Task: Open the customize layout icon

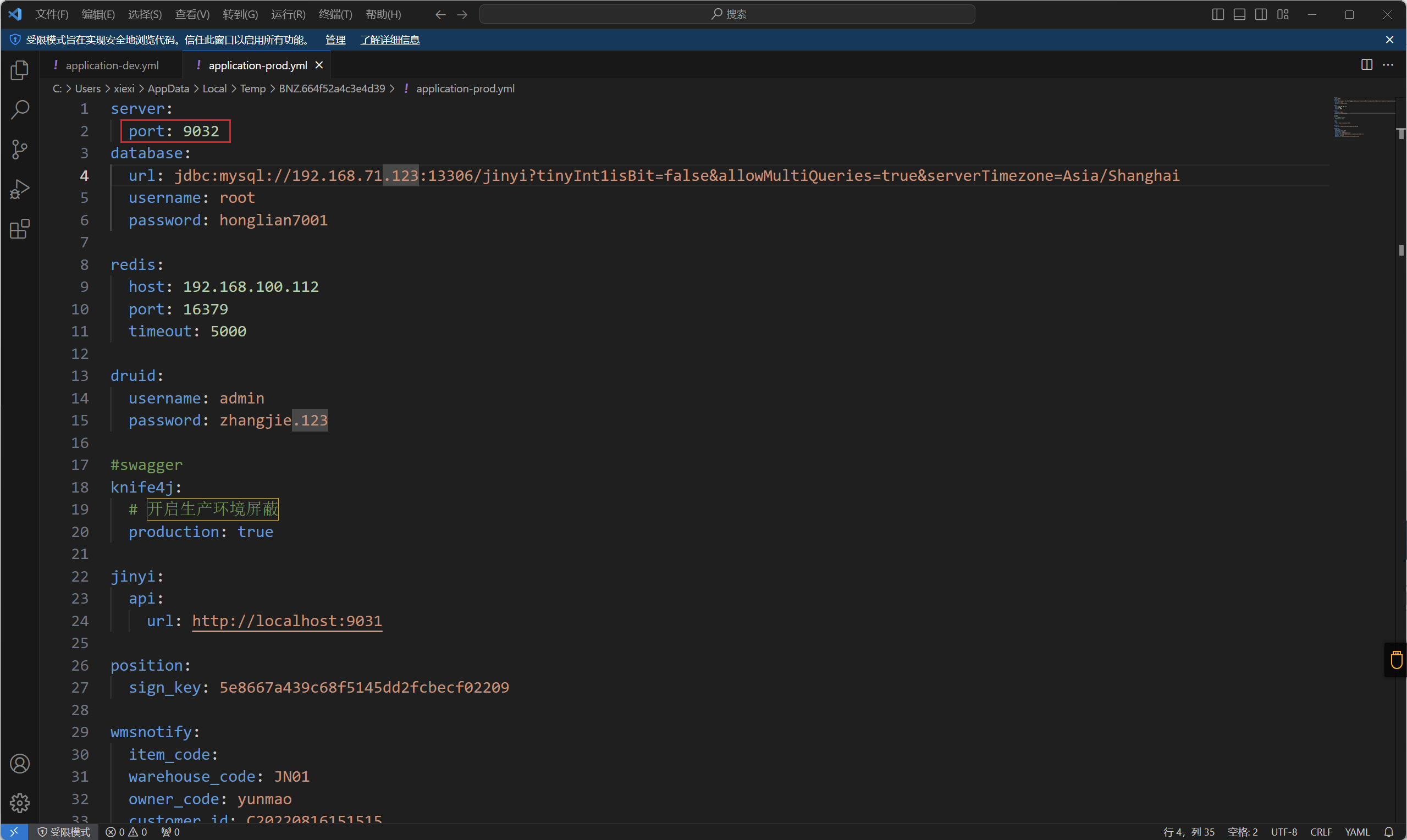Action: (x=1283, y=14)
